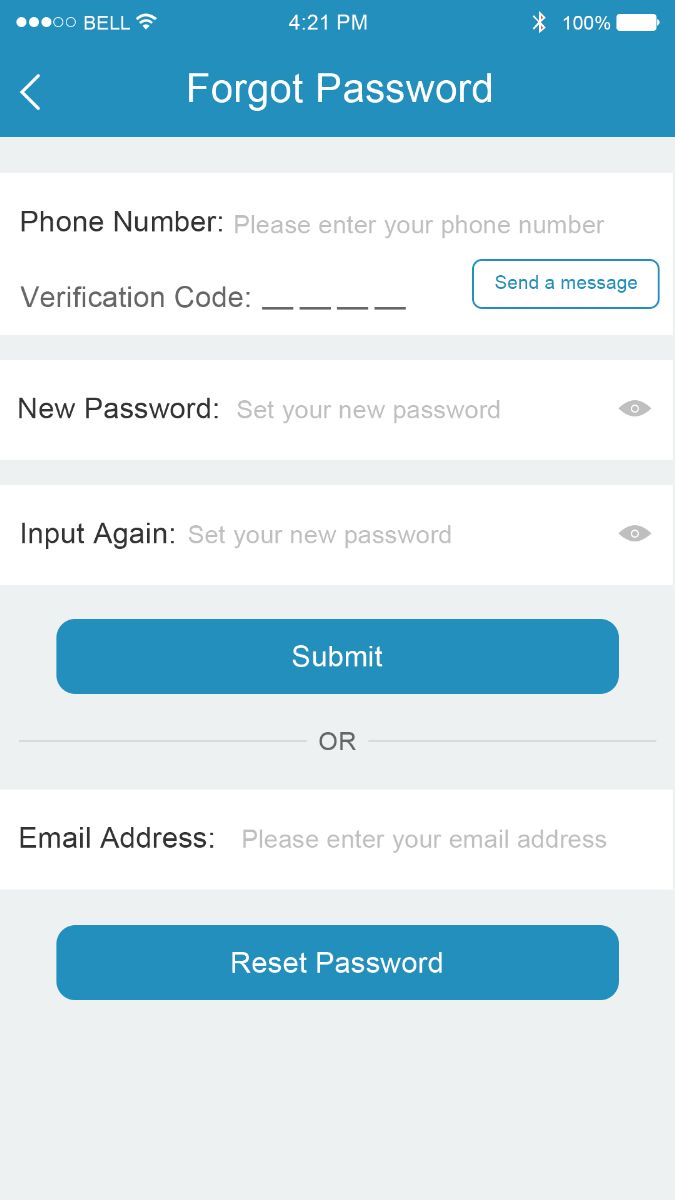Screen dimensions: 675x1200
Task: Tap the battery indicator icon
Action: tap(637, 23)
